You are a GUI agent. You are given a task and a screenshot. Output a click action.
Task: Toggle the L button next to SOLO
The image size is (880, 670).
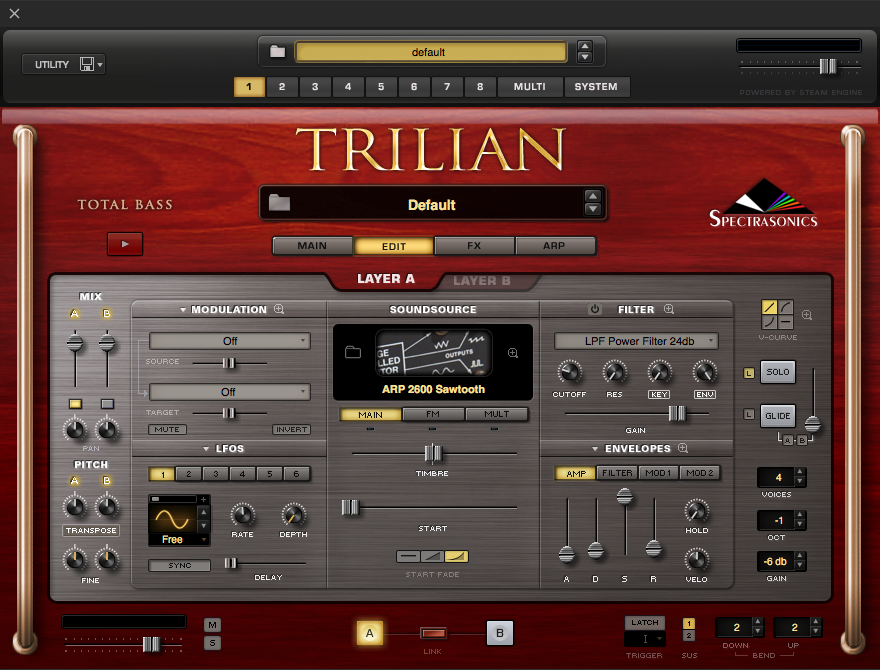coord(749,373)
